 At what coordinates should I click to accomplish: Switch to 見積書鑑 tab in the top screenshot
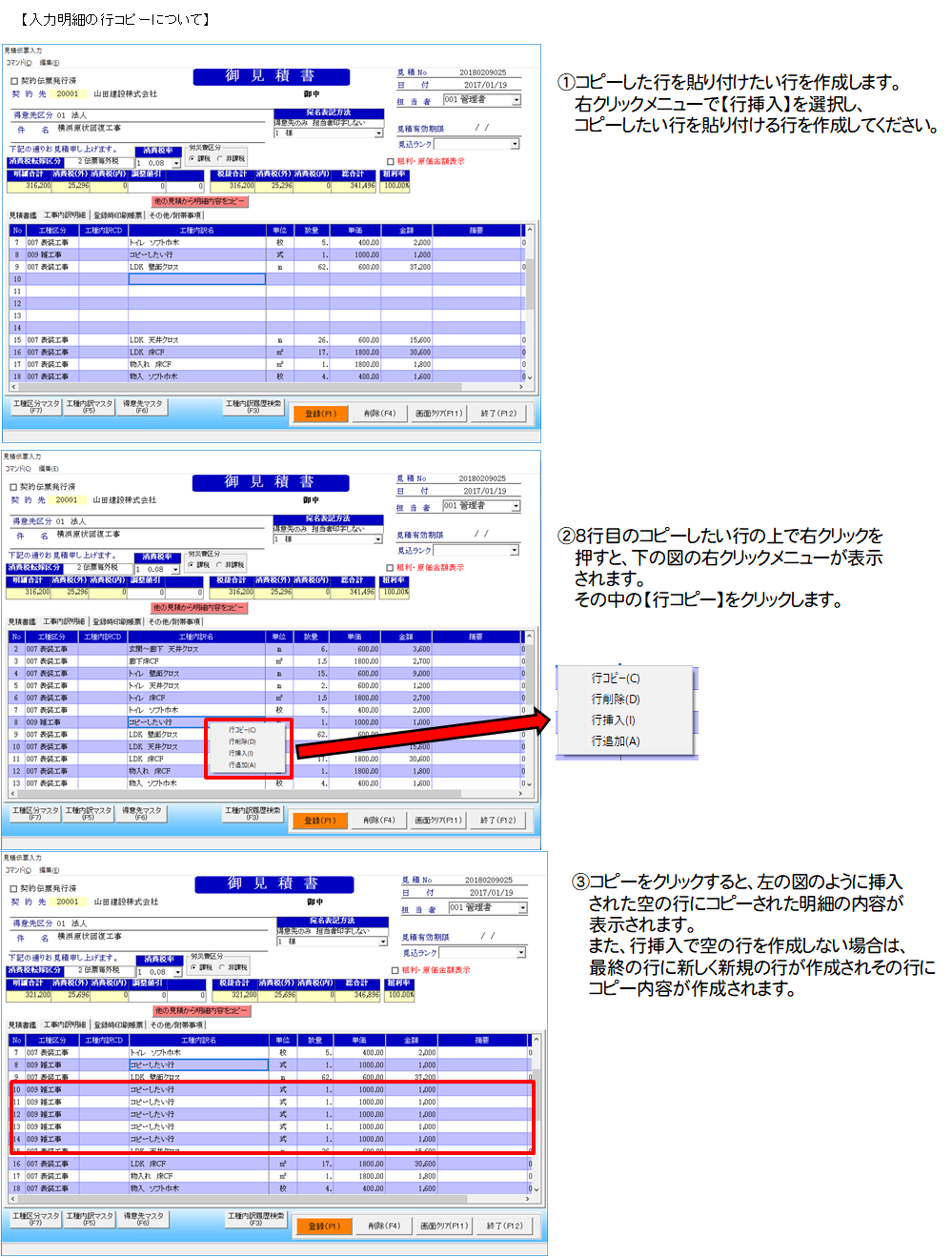click(x=23, y=215)
